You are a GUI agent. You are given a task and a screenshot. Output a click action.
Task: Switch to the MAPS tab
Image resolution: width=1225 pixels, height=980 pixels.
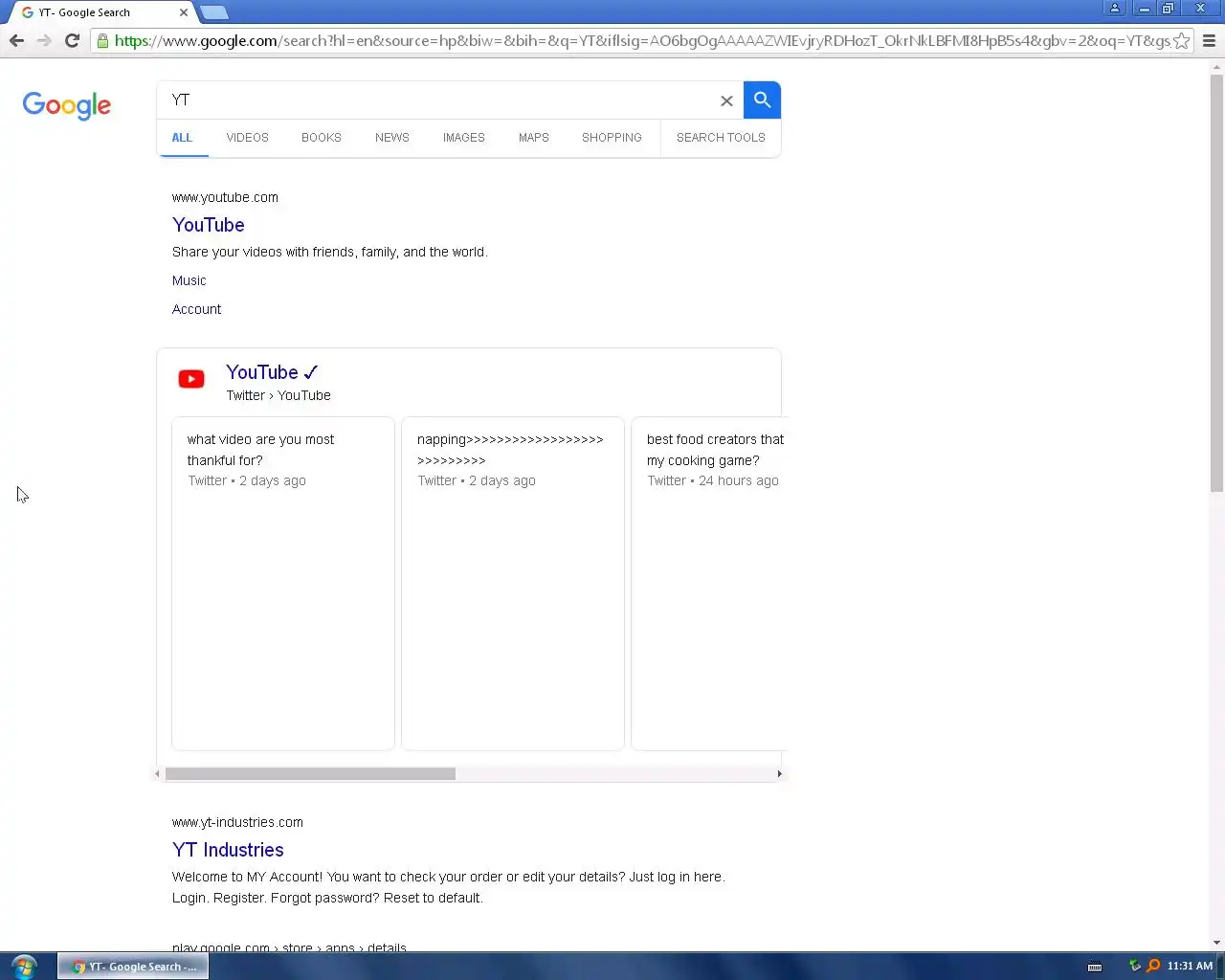(534, 138)
